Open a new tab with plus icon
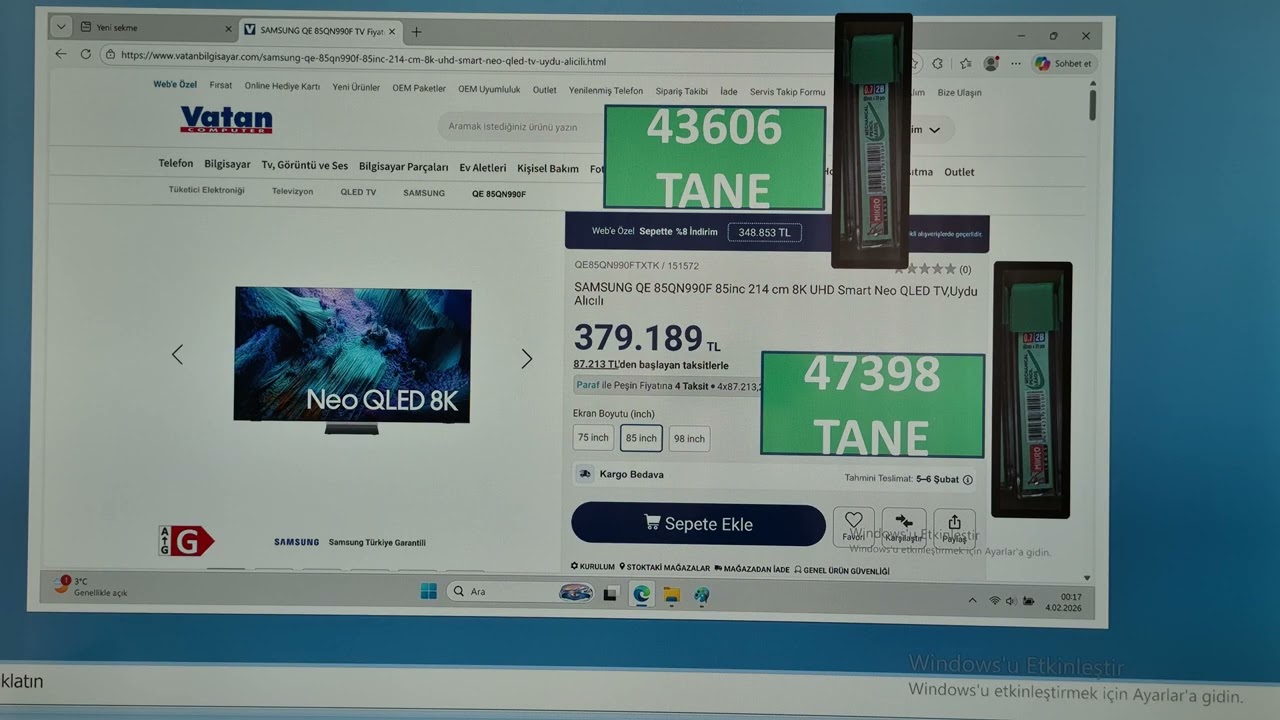This screenshot has height=720, width=1280. (416, 32)
